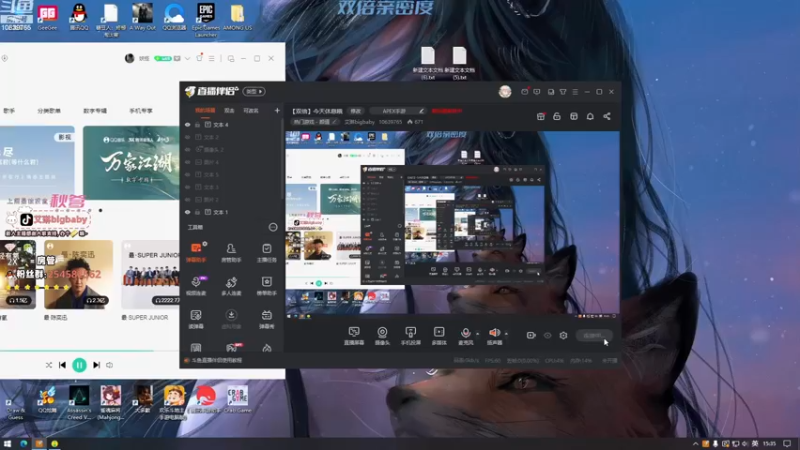
Task: Open the 分类歌单 tab in QQ Music
Action: [49, 111]
